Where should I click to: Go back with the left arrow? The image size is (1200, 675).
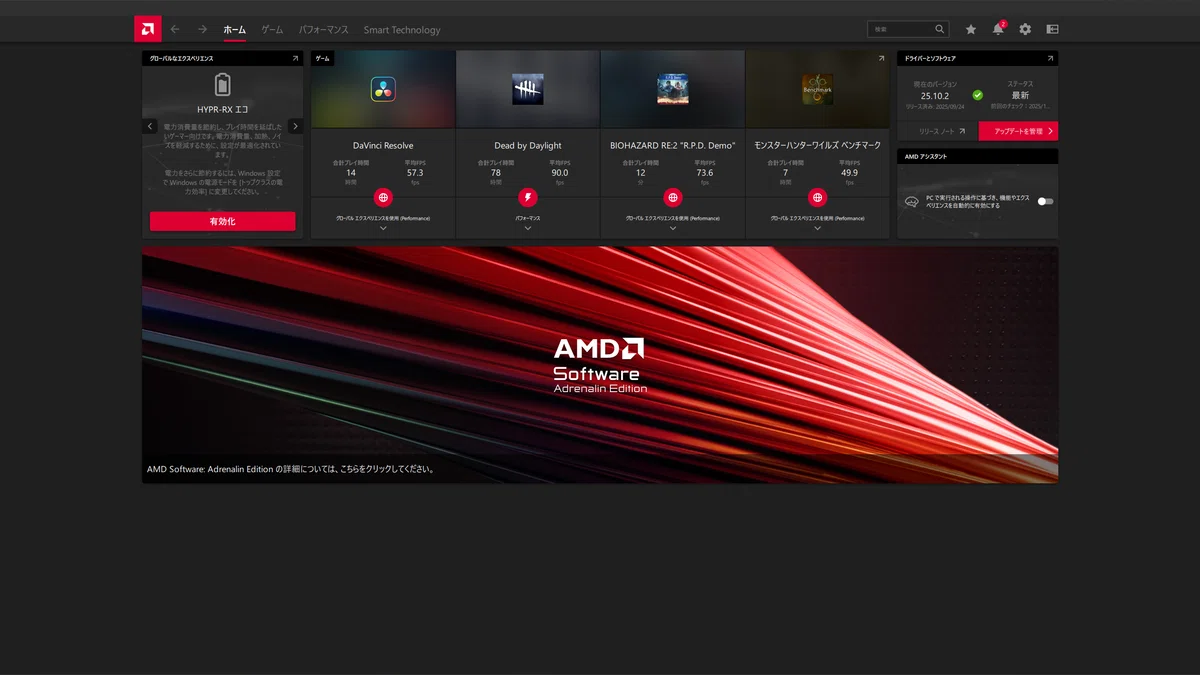pos(175,29)
